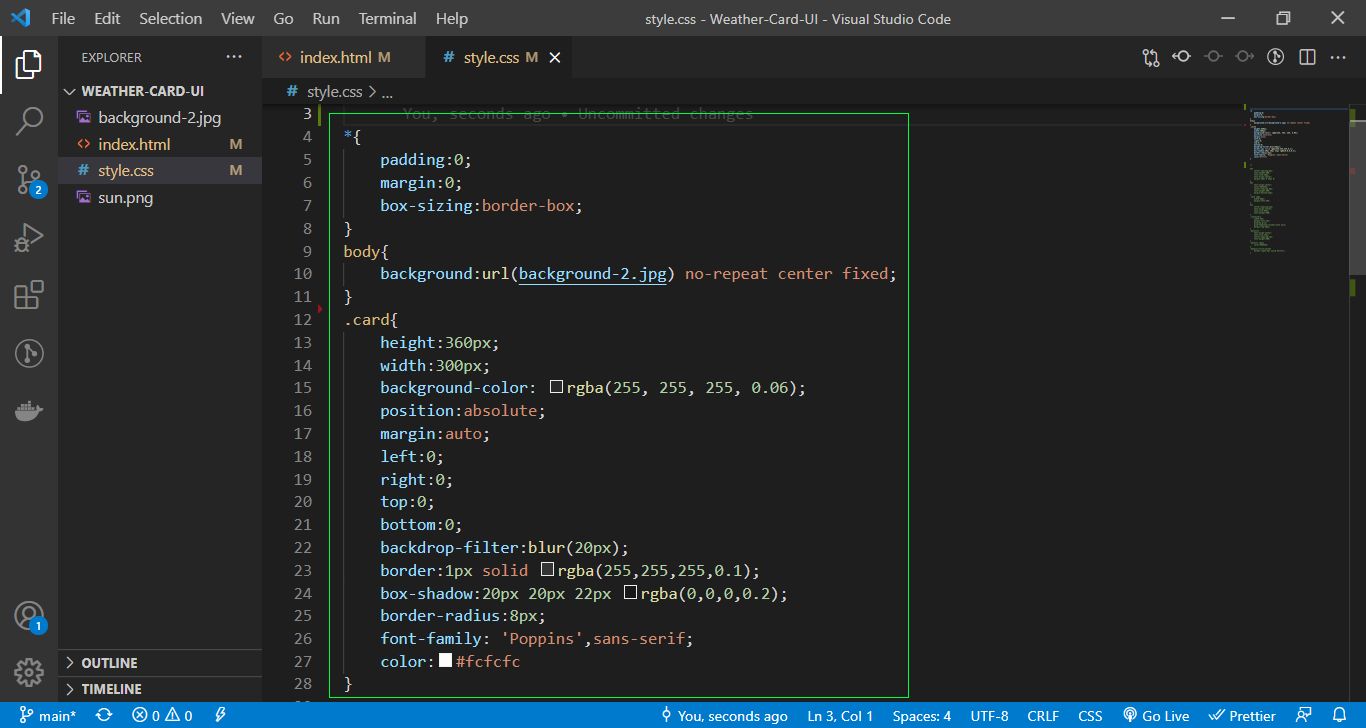Open the Extensions view
Viewport: 1366px width, 728px height.
tap(29, 295)
